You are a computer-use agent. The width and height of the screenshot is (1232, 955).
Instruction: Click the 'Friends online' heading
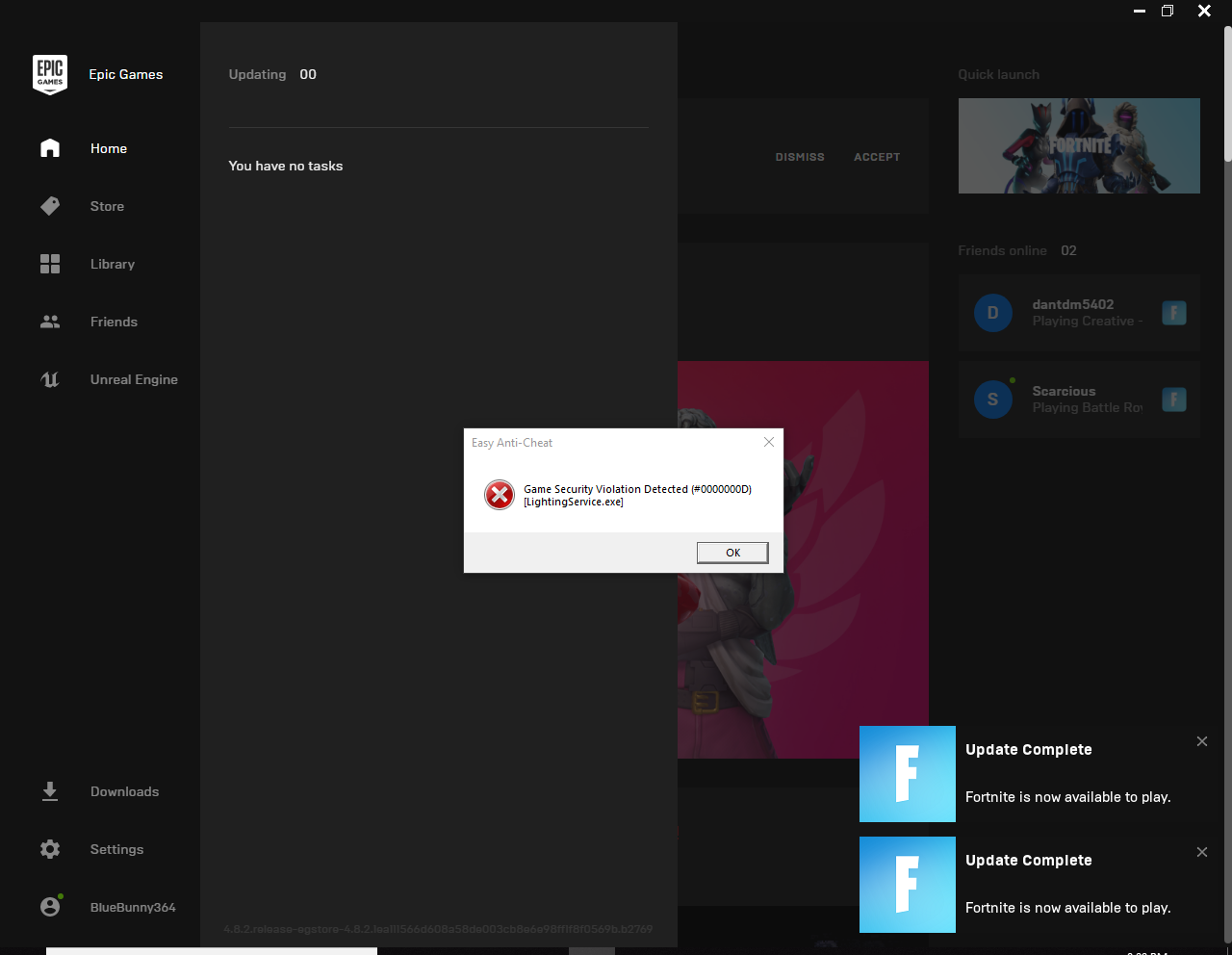tap(1002, 250)
